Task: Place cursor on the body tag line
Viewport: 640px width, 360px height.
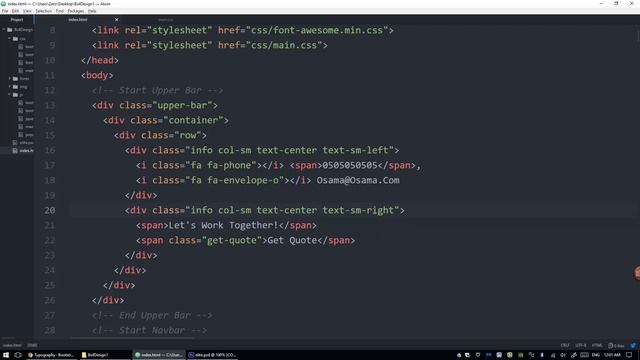Action: coord(97,76)
